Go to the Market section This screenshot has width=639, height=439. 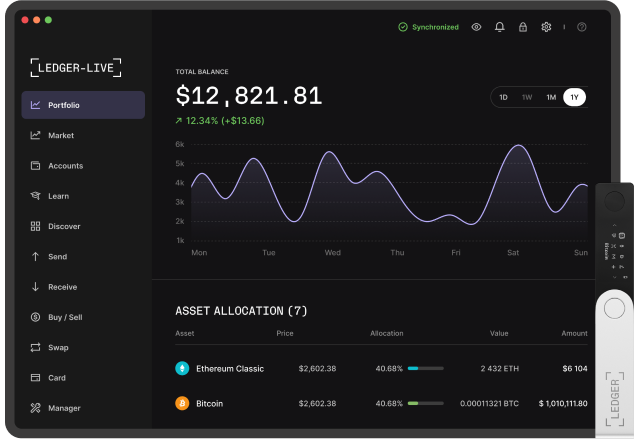(60, 135)
